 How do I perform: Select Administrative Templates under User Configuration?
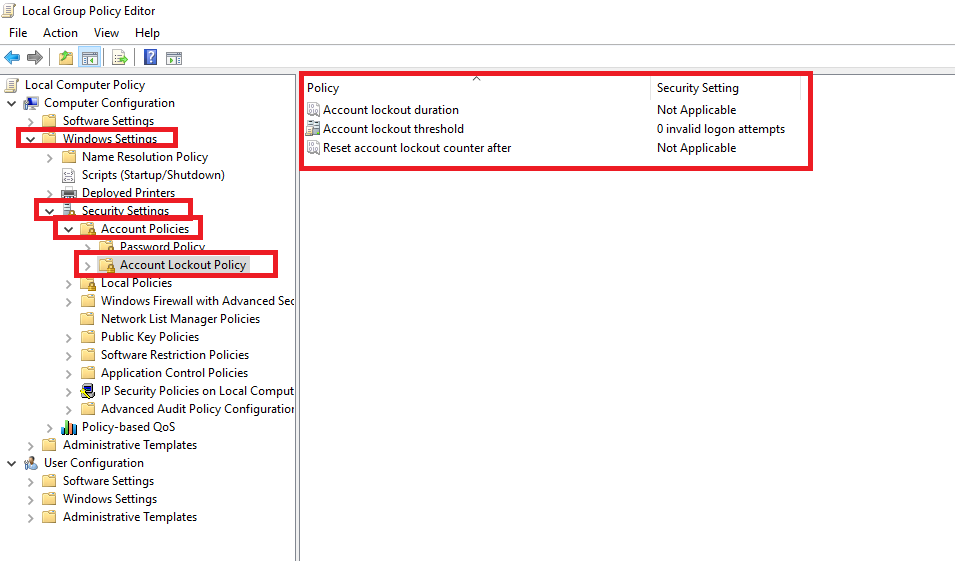coord(130,517)
